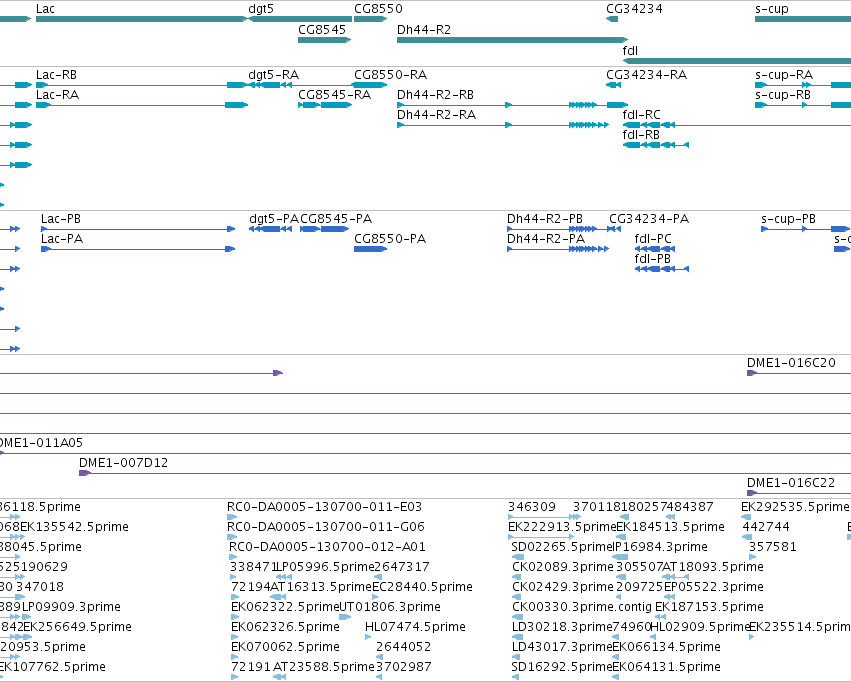Click EST 357581 label
851x682 pixels.
pos(772,547)
